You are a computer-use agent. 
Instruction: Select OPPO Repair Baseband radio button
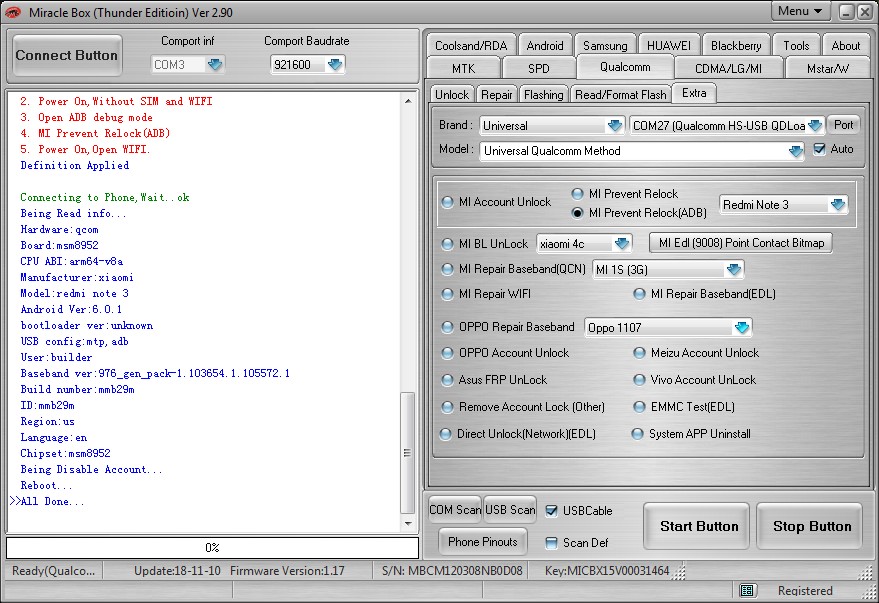[x=447, y=327]
